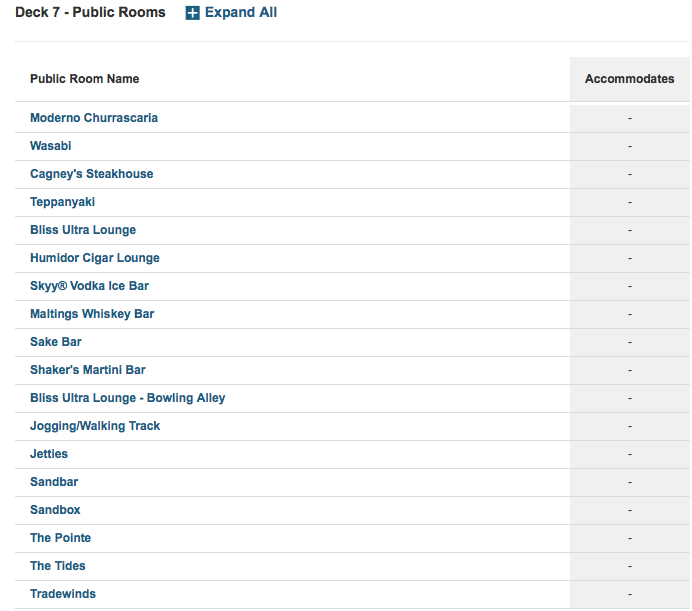The width and height of the screenshot is (692, 611).
Task: Open the Jetties room link
Action: click(x=49, y=454)
